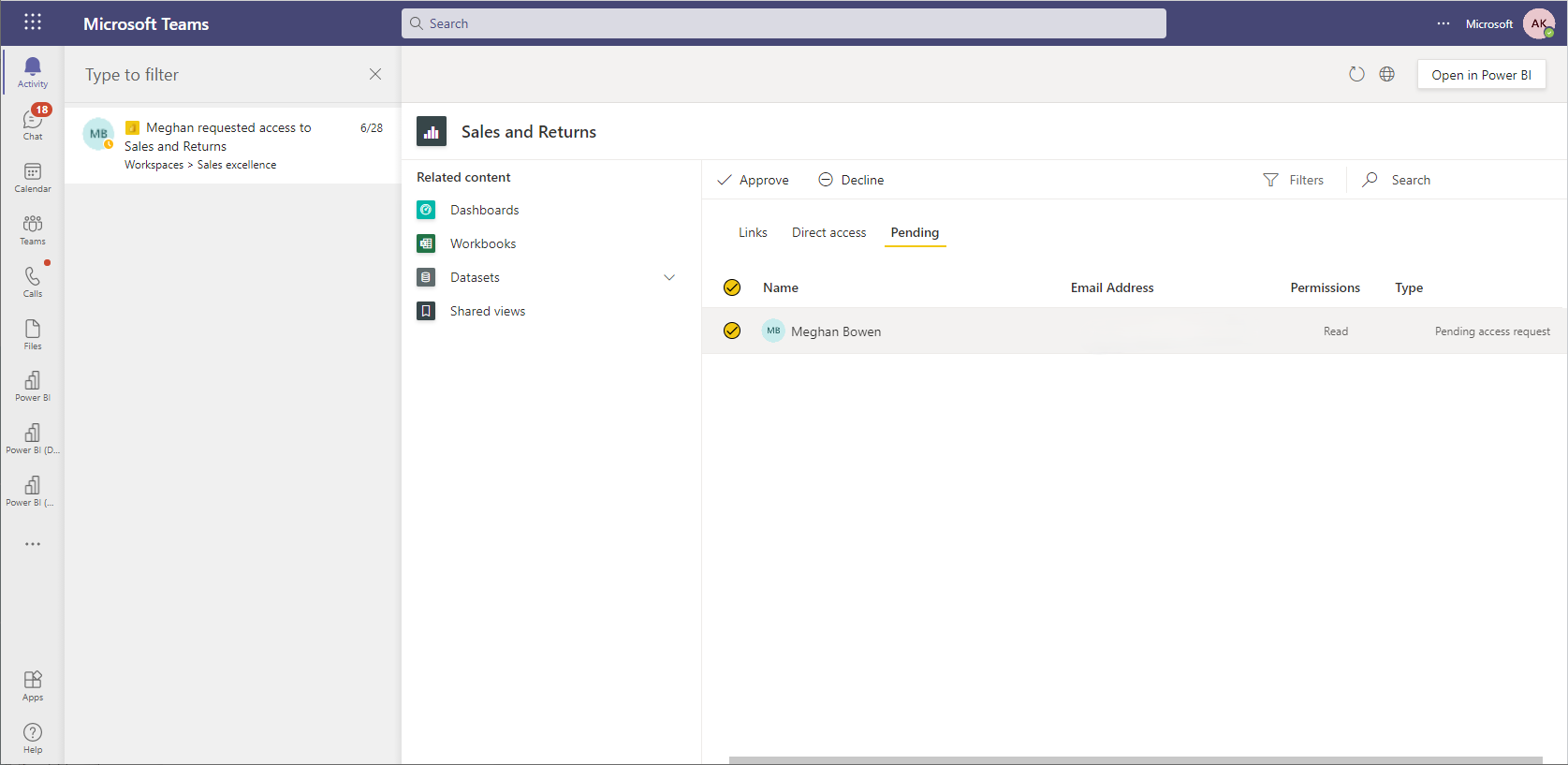Click the Read permission value
This screenshot has width=1568, height=765.
tap(1336, 331)
